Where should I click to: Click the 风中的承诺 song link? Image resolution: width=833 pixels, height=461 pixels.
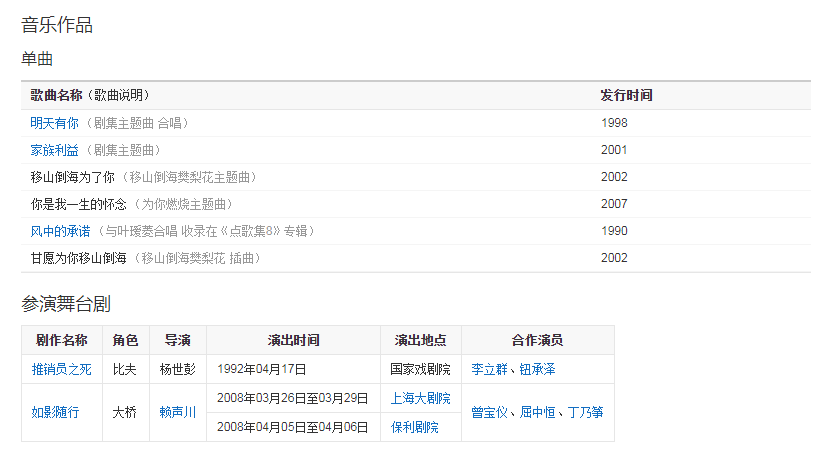pos(60,231)
